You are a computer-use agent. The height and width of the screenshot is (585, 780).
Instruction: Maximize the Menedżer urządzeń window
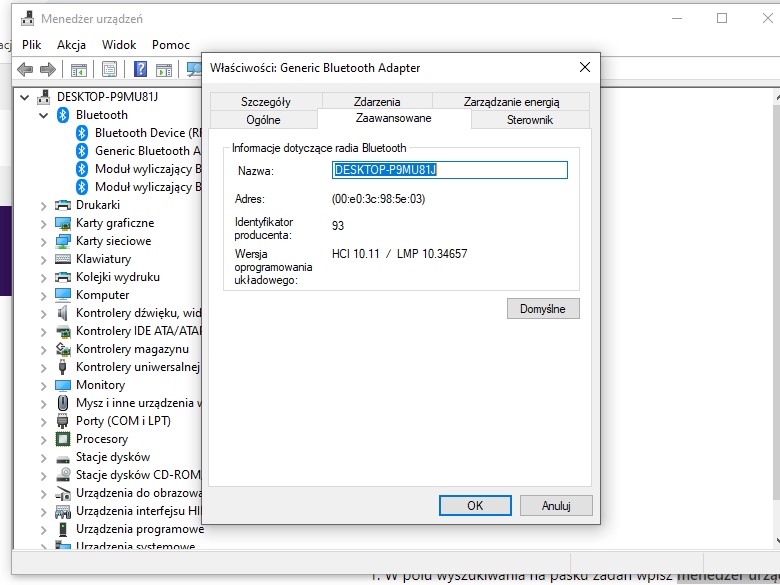point(722,18)
